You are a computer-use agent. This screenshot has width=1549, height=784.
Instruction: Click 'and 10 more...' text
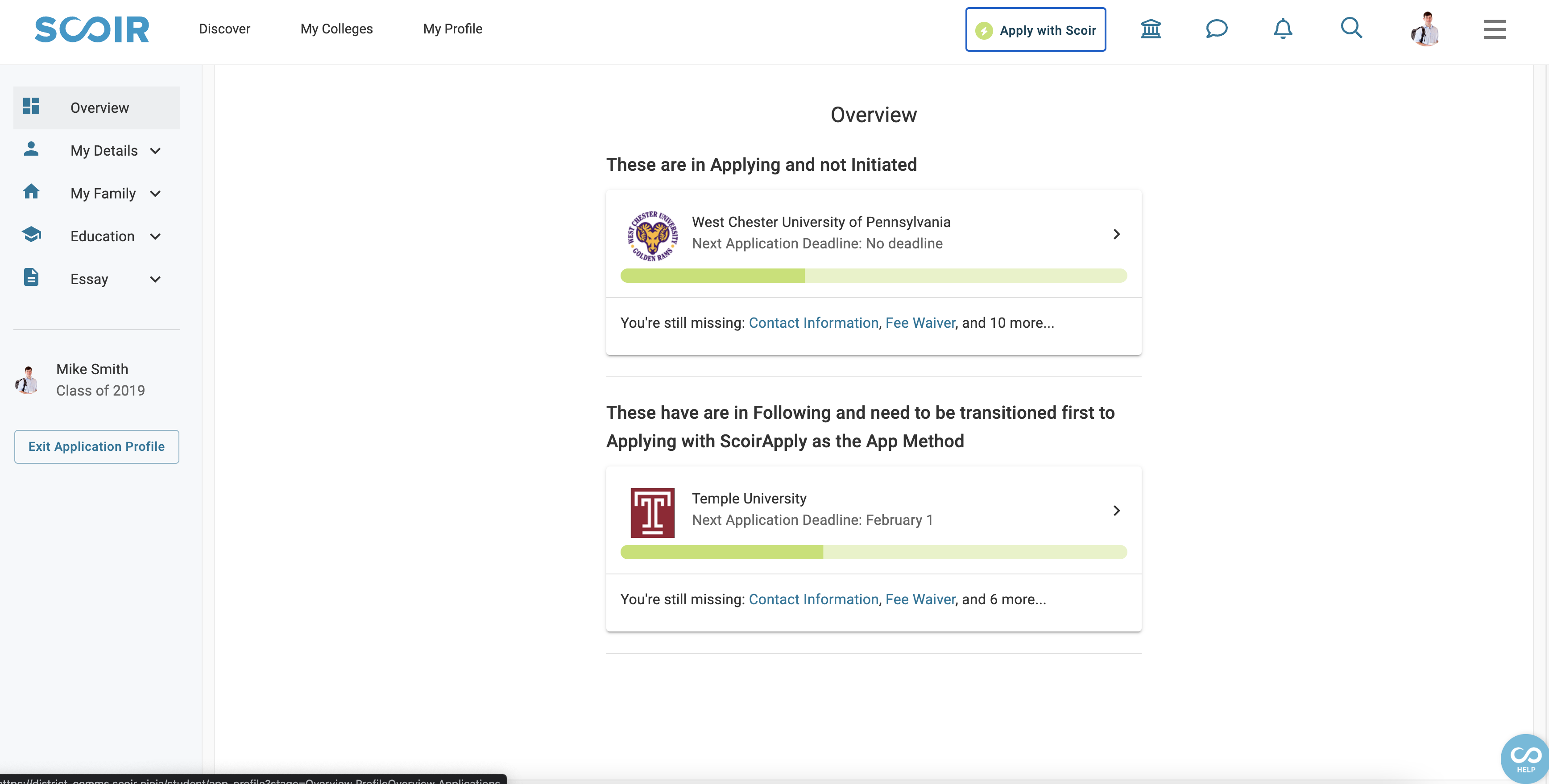coord(1008,323)
